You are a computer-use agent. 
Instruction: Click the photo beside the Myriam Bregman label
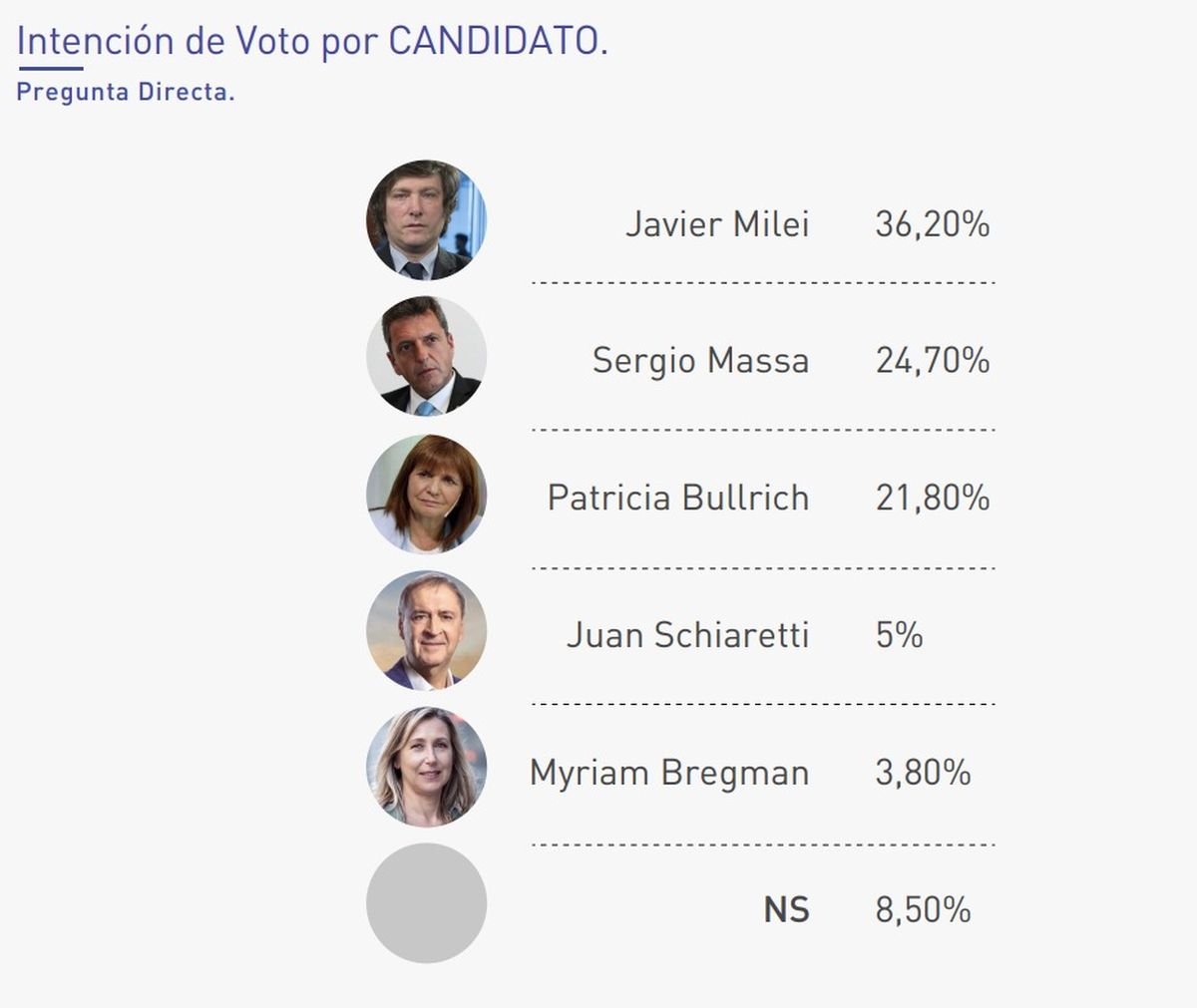426,767
